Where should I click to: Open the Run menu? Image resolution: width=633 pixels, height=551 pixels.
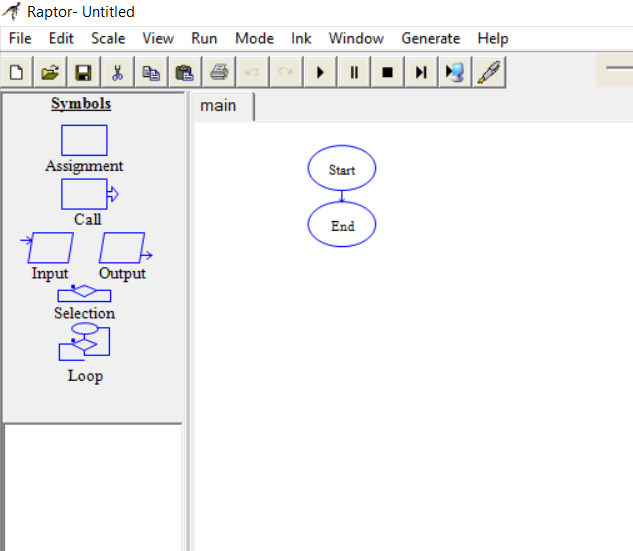pyautogui.click(x=204, y=39)
